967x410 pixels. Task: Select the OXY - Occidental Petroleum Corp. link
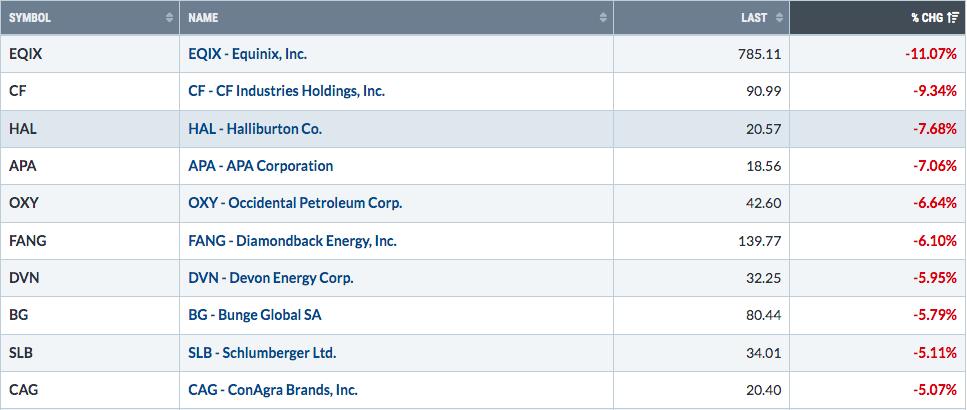click(x=295, y=203)
